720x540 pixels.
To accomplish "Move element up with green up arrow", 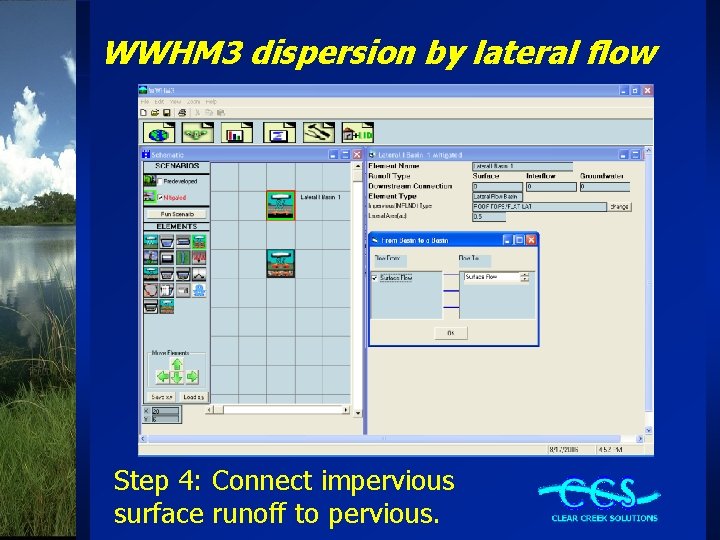I will 177,364.
